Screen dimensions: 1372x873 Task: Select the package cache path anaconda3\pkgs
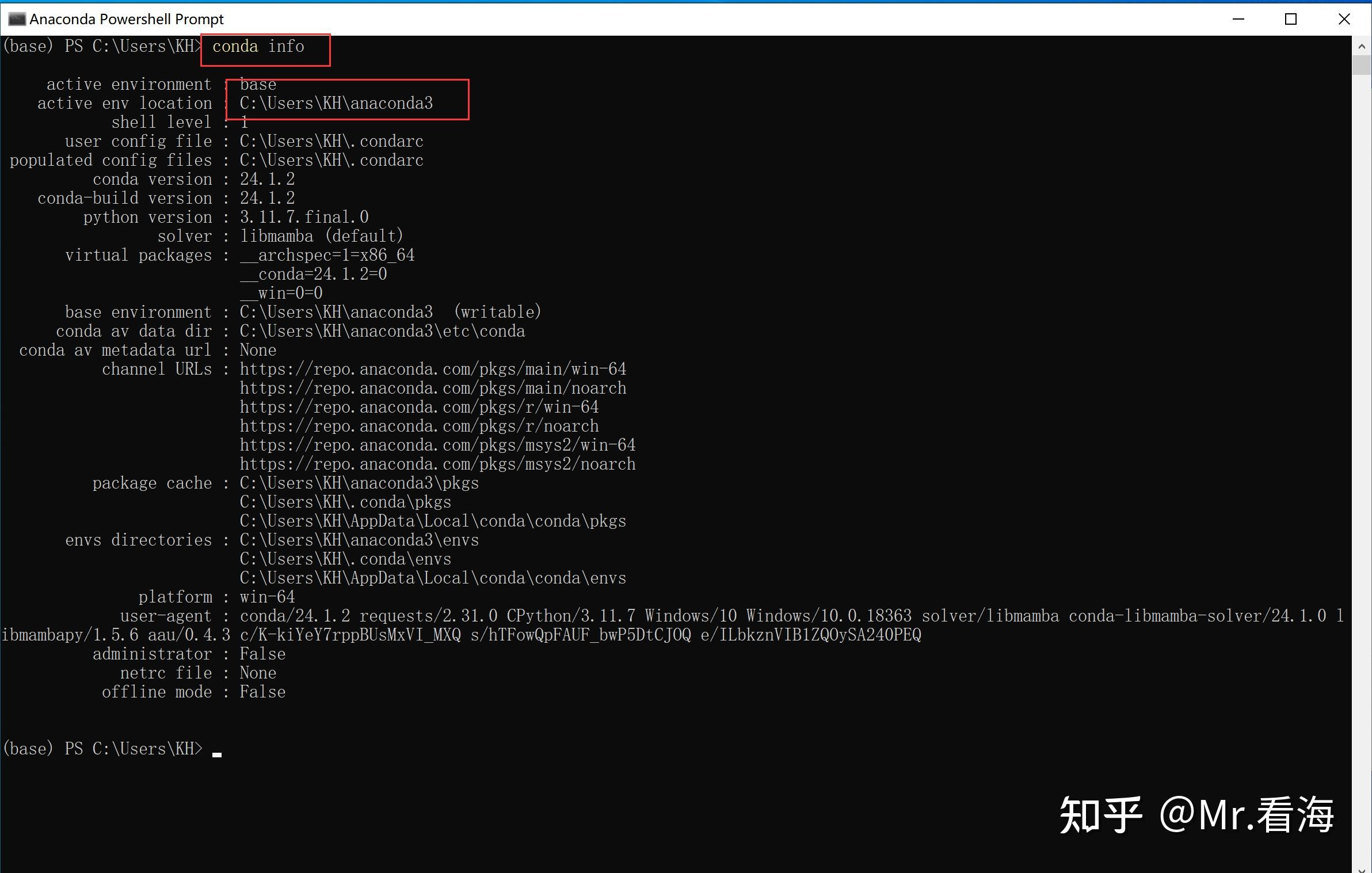[358, 483]
